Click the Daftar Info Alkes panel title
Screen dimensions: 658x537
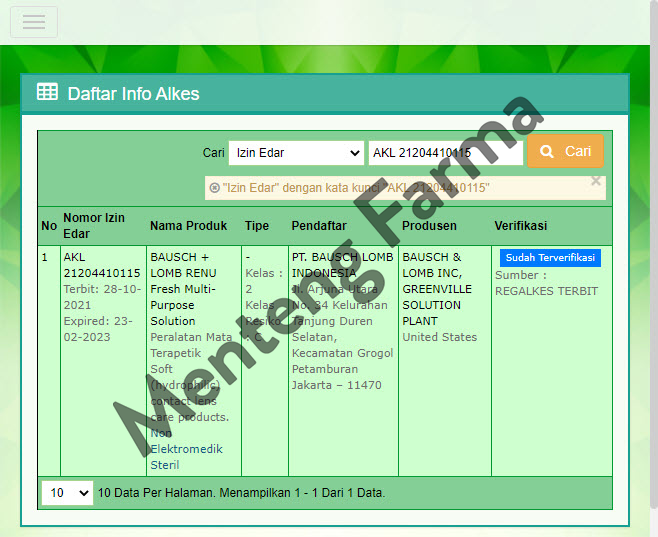pyautogui.click(x=133, y=94)
